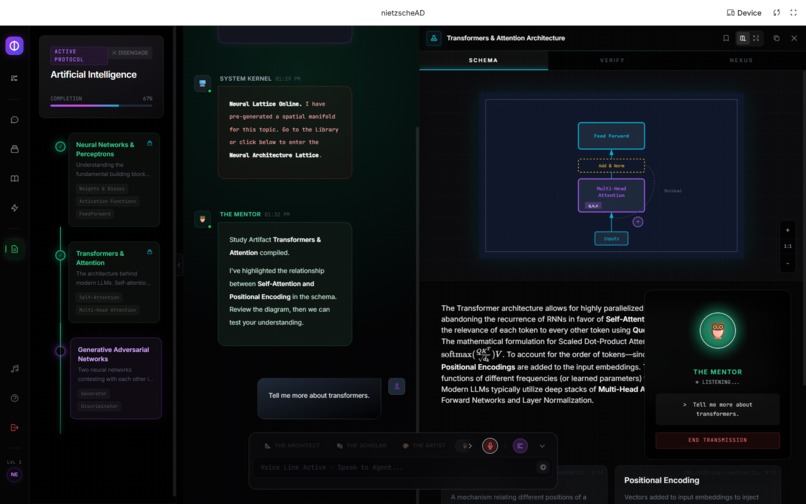Click the purple circle node for Generative Adversarial
Image resolution: width=806 pixels, height=504 pixels.
click(60, 351)
